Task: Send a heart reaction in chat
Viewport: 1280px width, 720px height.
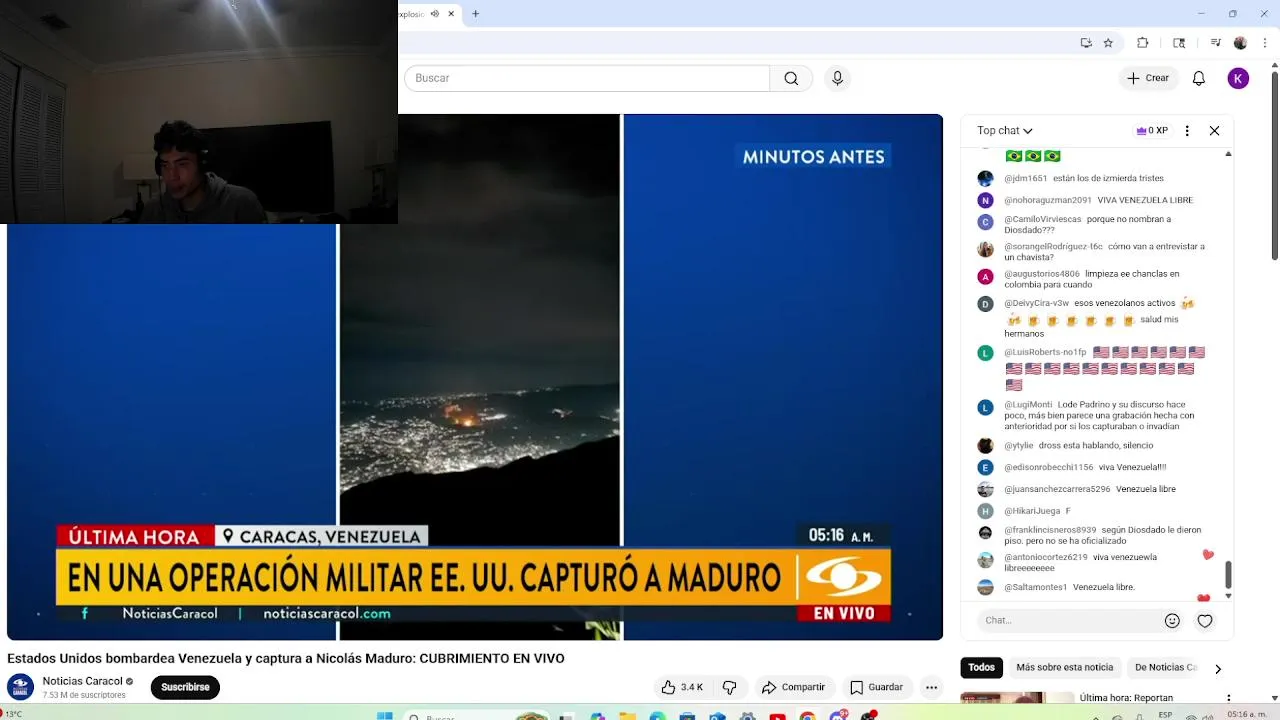Action: click(1205, 620)
